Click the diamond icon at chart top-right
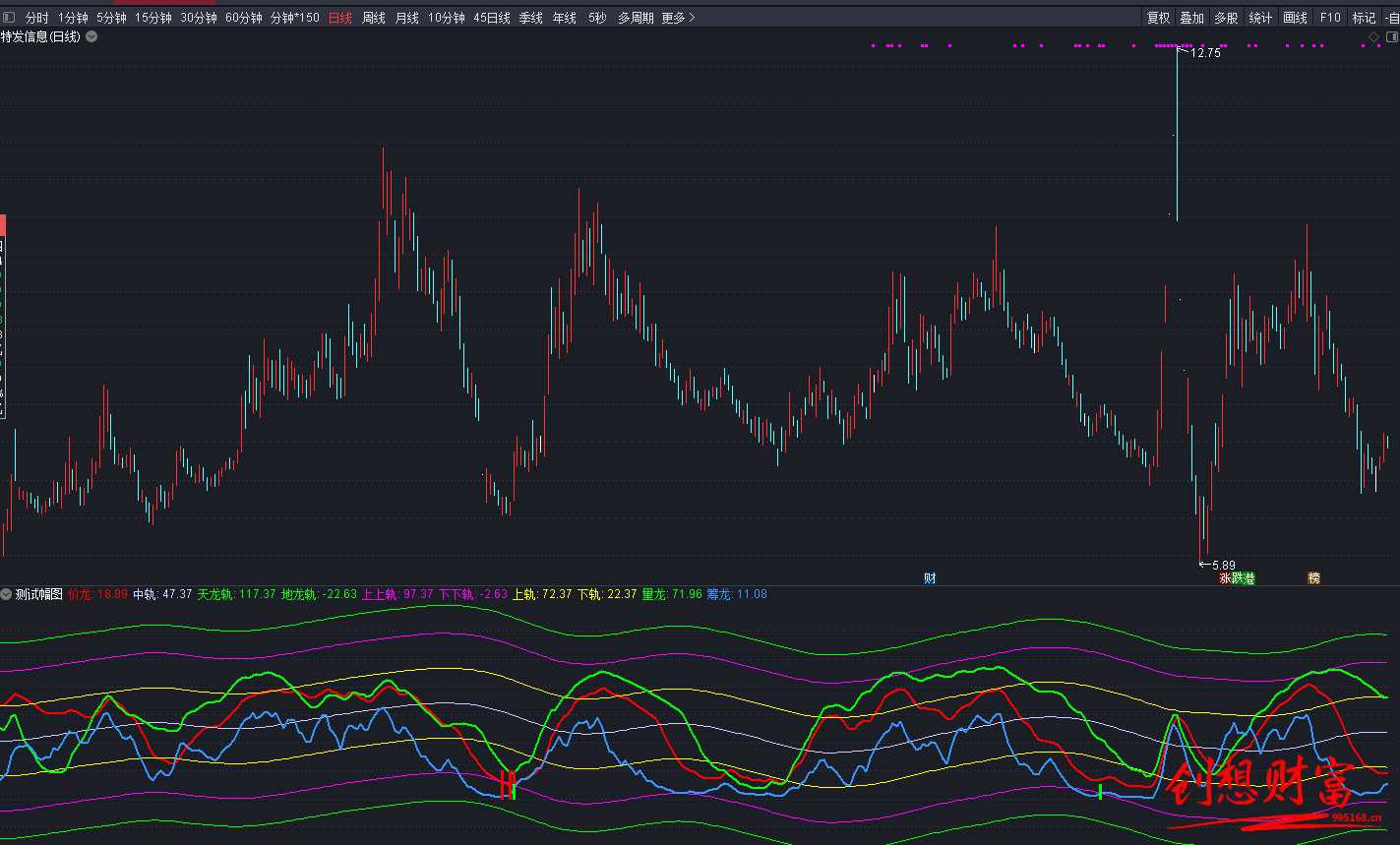1400x845 pixels. tap(1374, 36)
